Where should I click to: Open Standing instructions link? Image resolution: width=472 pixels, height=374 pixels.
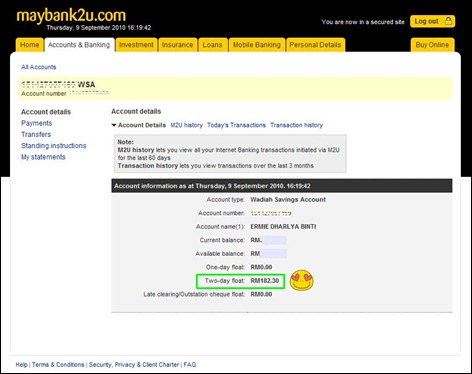coord(54,146)
